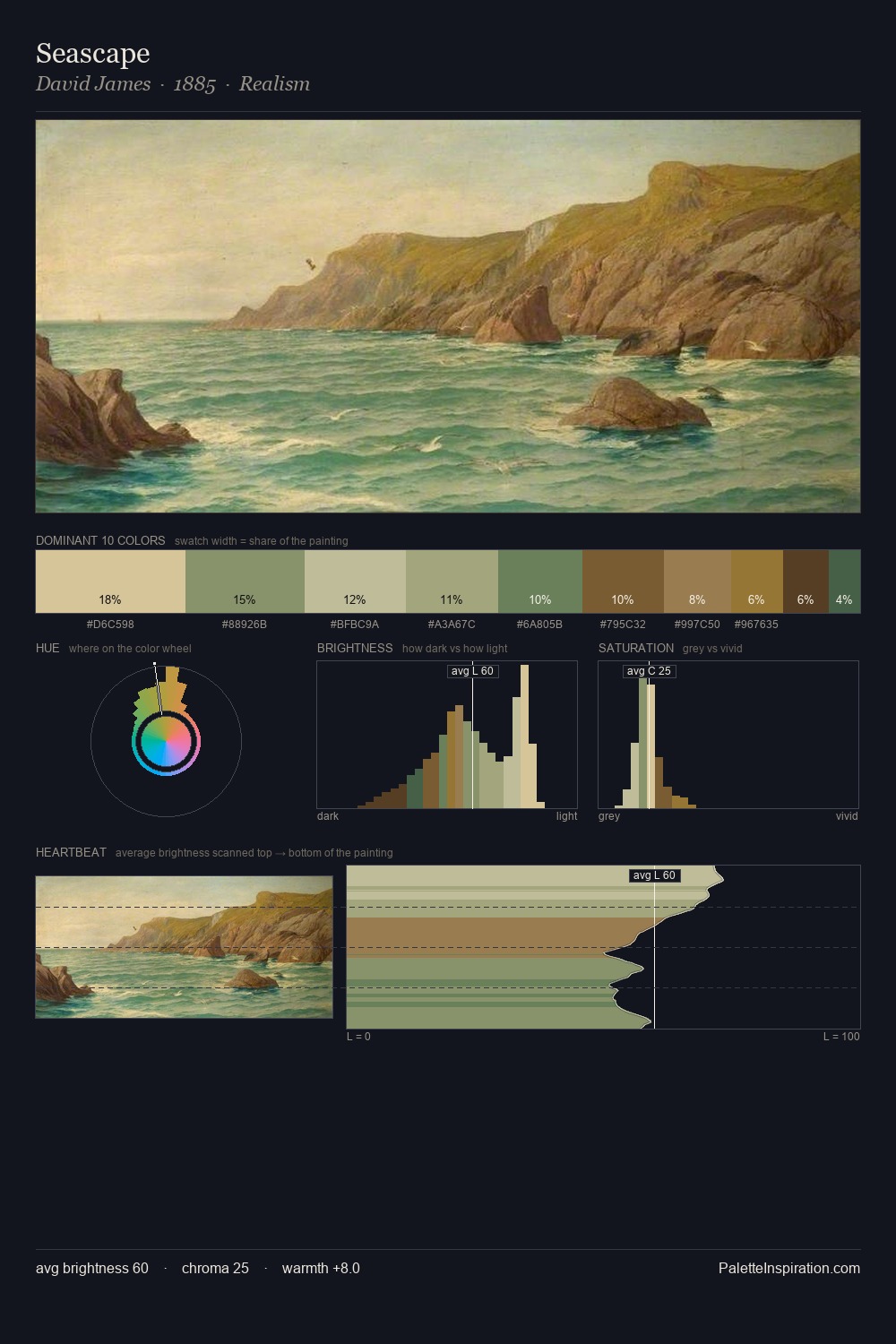Click 'where on the color wheel' caption
Screen dimensions: 896x1344
click(x=130, y=649)
